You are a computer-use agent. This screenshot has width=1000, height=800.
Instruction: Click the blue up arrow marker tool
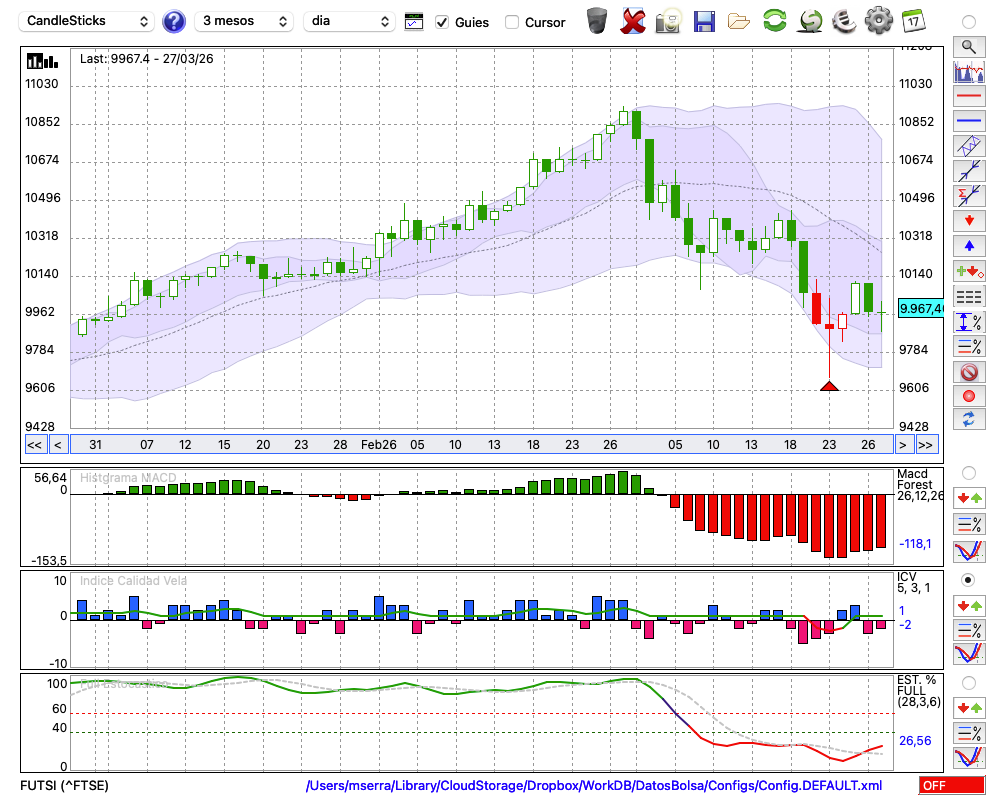pos(969,246)
